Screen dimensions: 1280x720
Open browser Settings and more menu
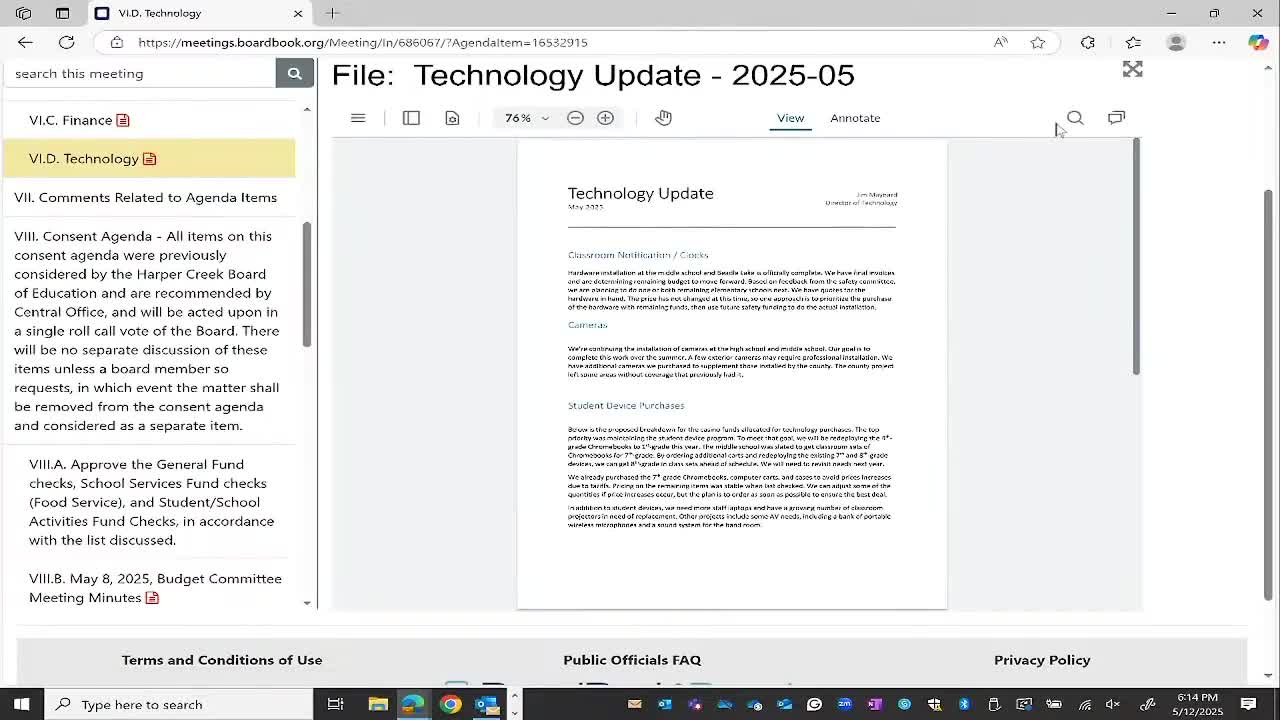coord(1219,42)
